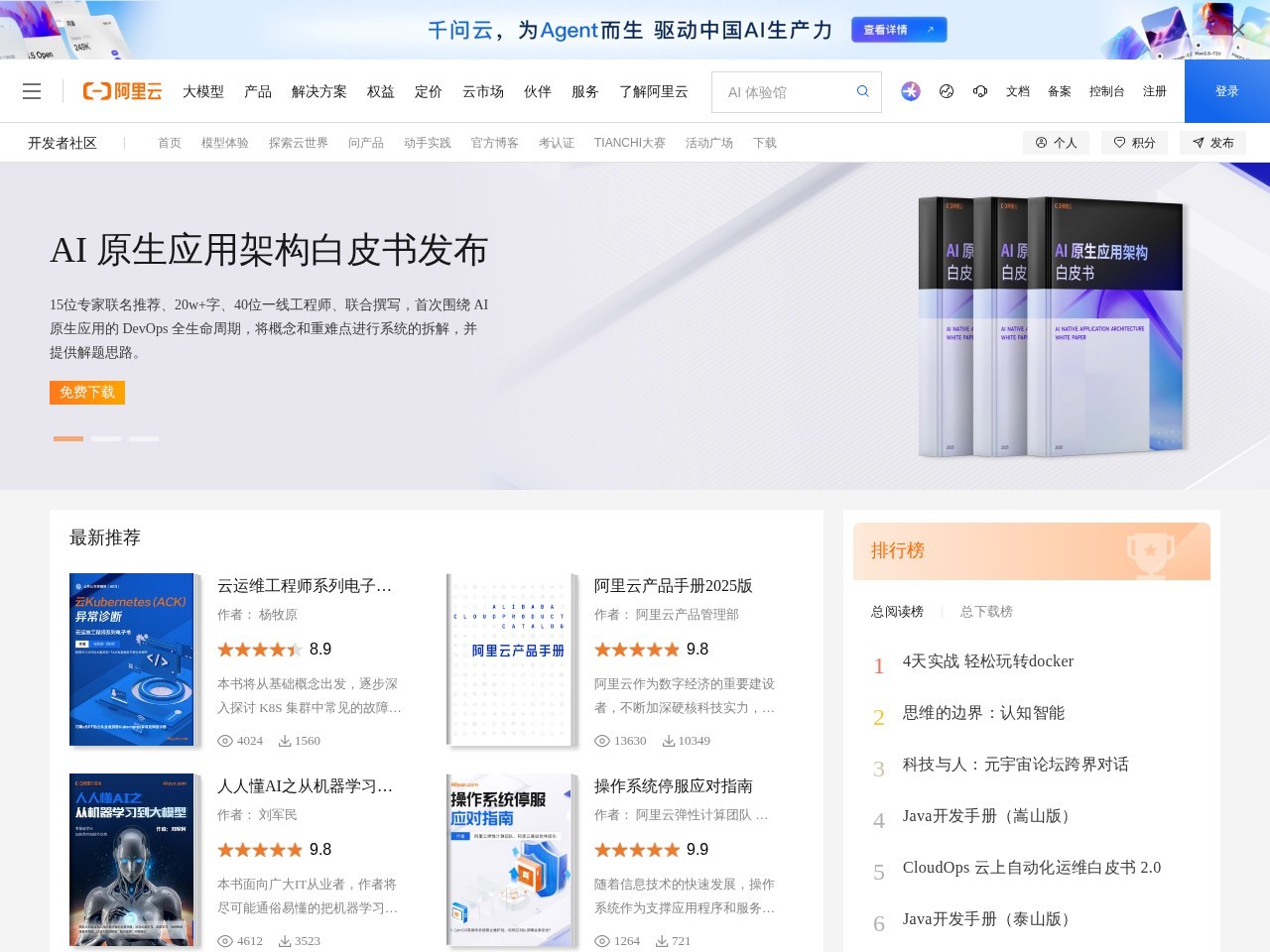Open 人人懂AI book cover
This screenshot has height=952, width=1270.
click(x=133, y=860)
